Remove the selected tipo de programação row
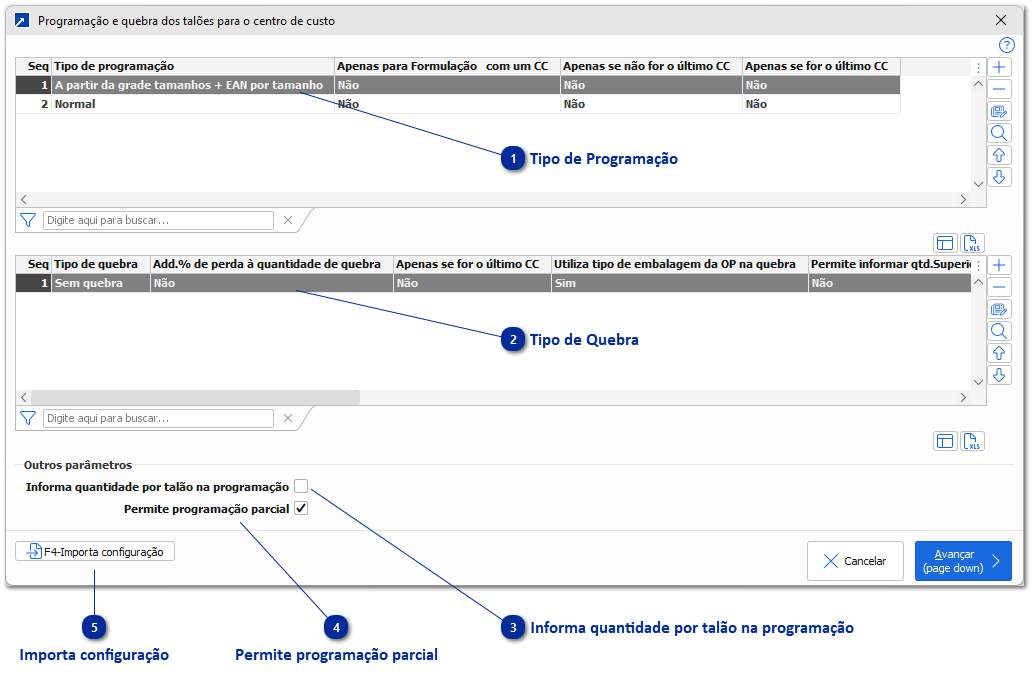The width and height of the screenshot is (1033, 681). 999,89
